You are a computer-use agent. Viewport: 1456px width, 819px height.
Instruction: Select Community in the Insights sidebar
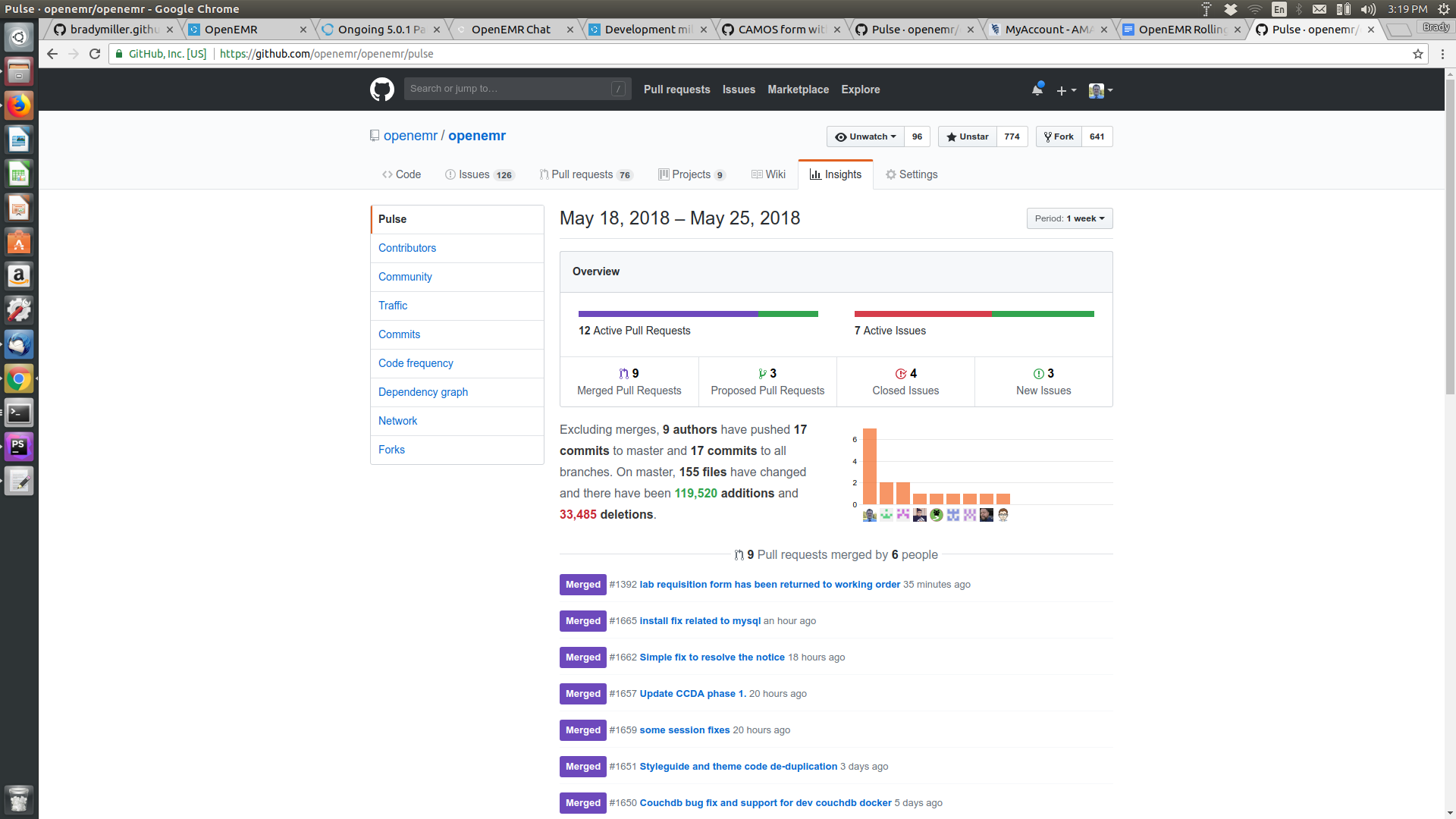[457, 277]
